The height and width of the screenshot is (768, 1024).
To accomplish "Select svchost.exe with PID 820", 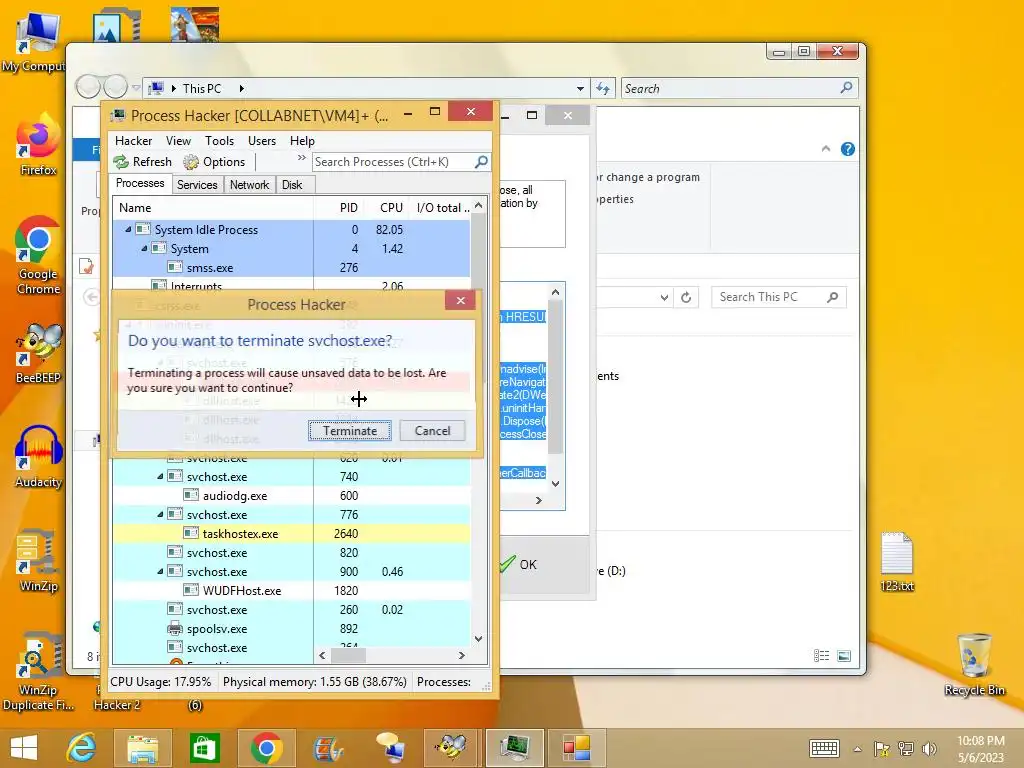I will pos(291,552).
